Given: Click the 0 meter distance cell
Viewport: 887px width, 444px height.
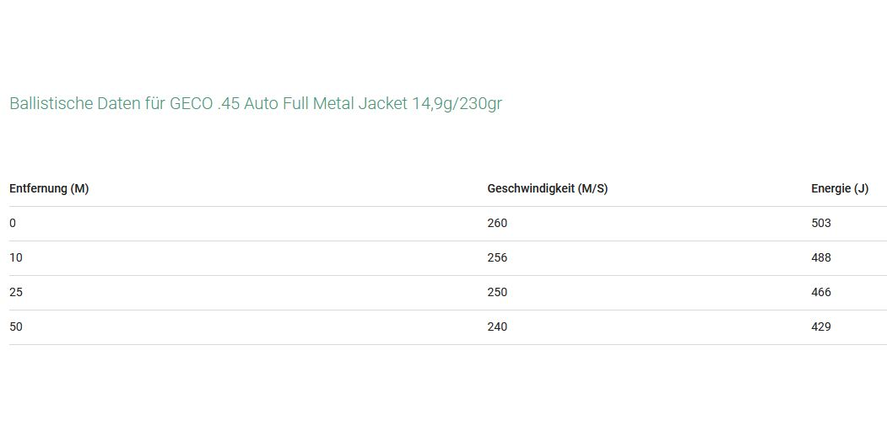Looking at the screenshot, I should pyautogui.click(x=13, y=223).
